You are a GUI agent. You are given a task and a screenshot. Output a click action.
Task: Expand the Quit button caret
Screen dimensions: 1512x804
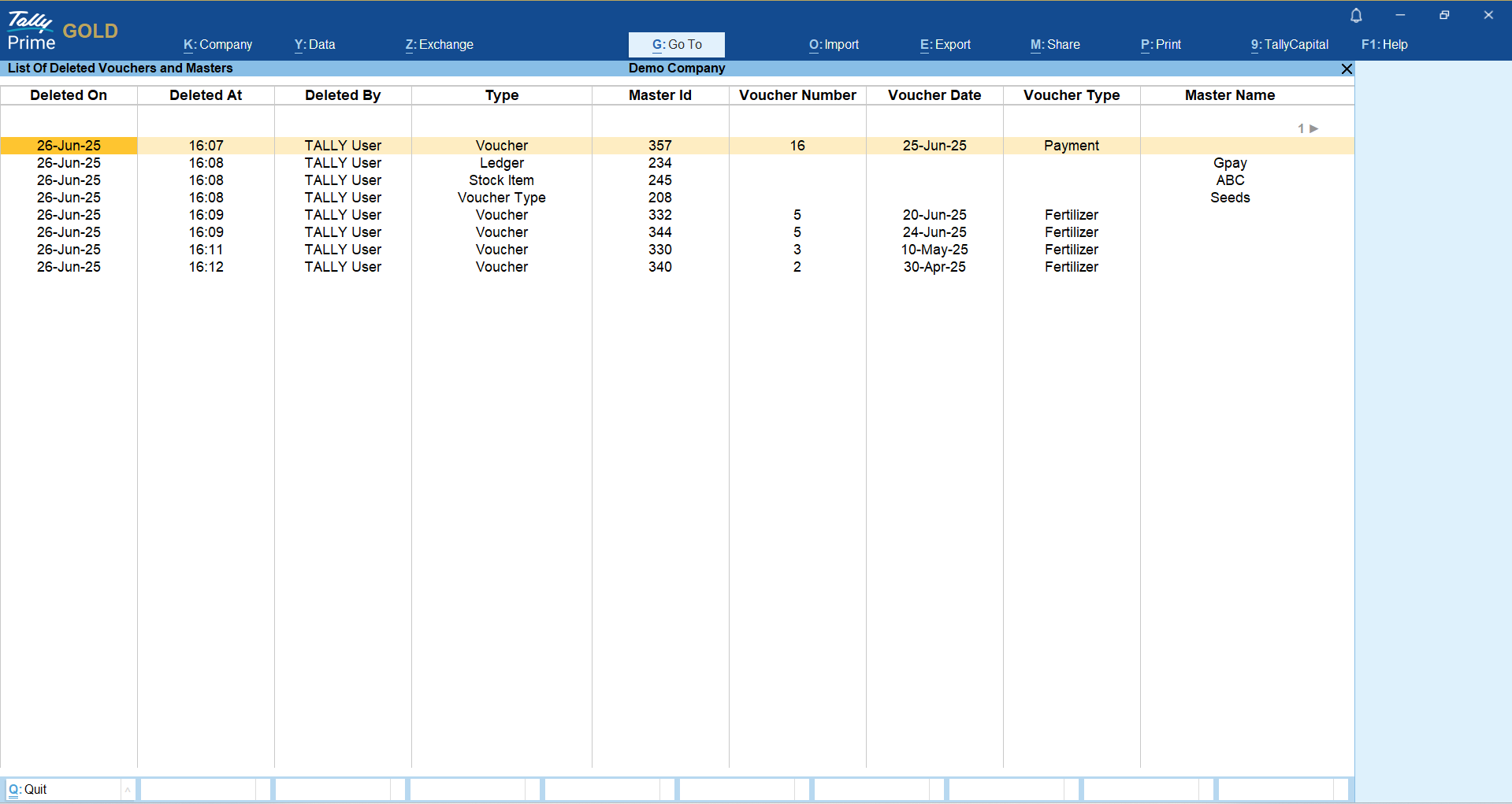point(128,790)
